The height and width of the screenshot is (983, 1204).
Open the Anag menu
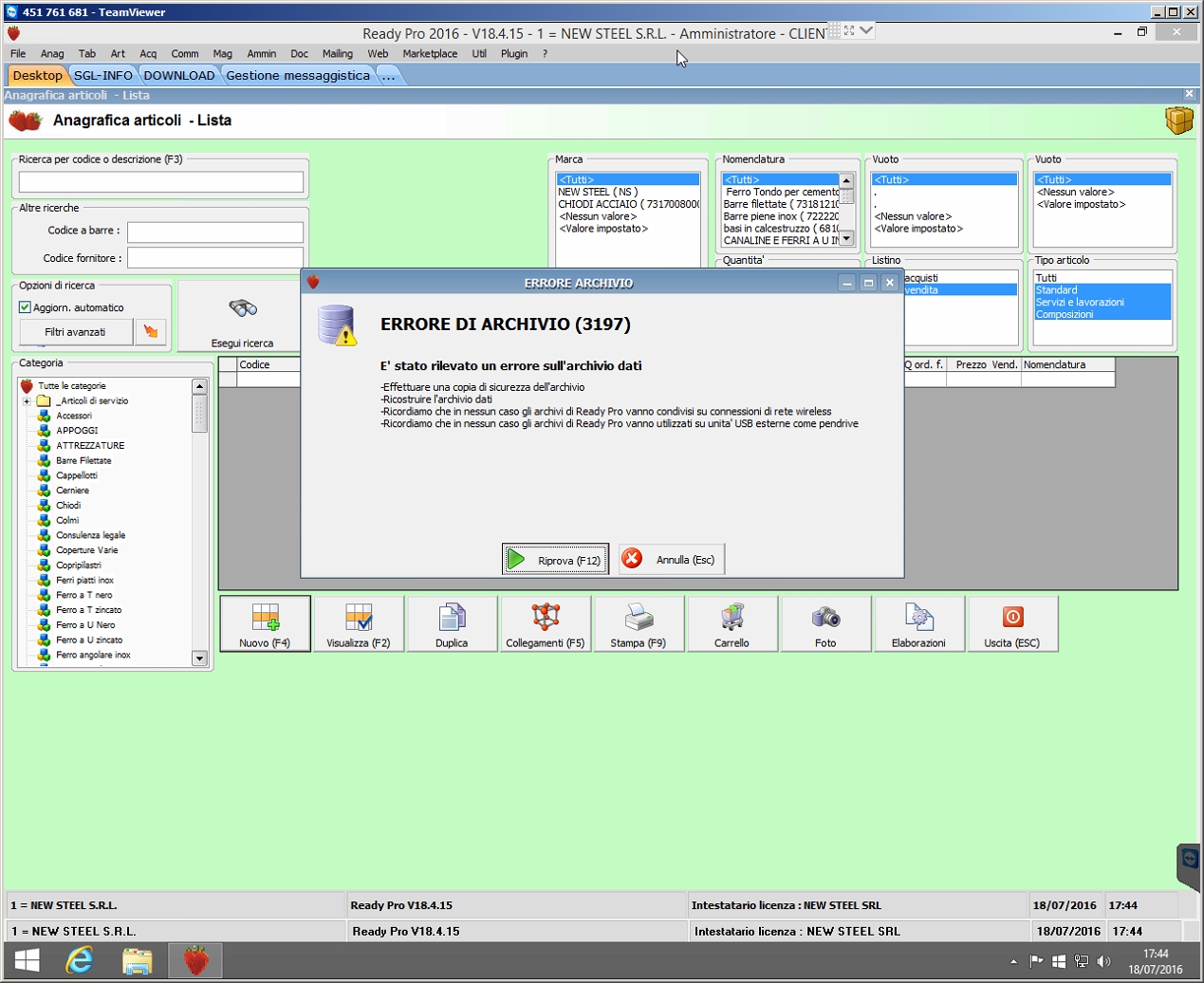[52, 54]
